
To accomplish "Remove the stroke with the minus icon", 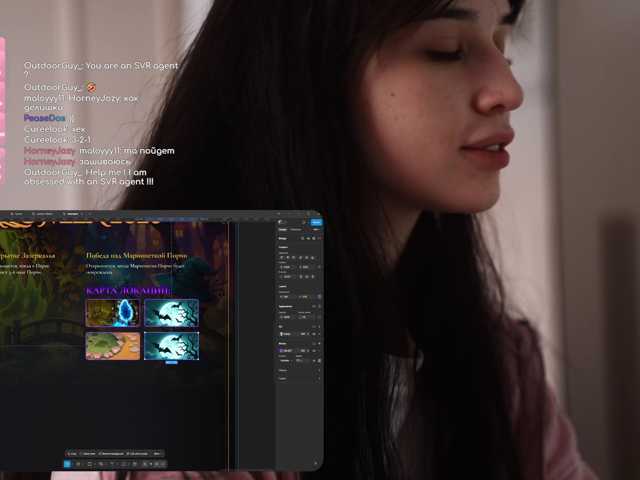I will pyautogui.click(x=319, y=351).
